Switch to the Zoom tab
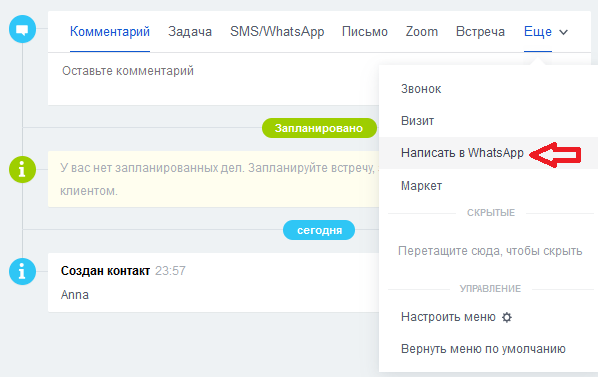 [x=422, y=32]
